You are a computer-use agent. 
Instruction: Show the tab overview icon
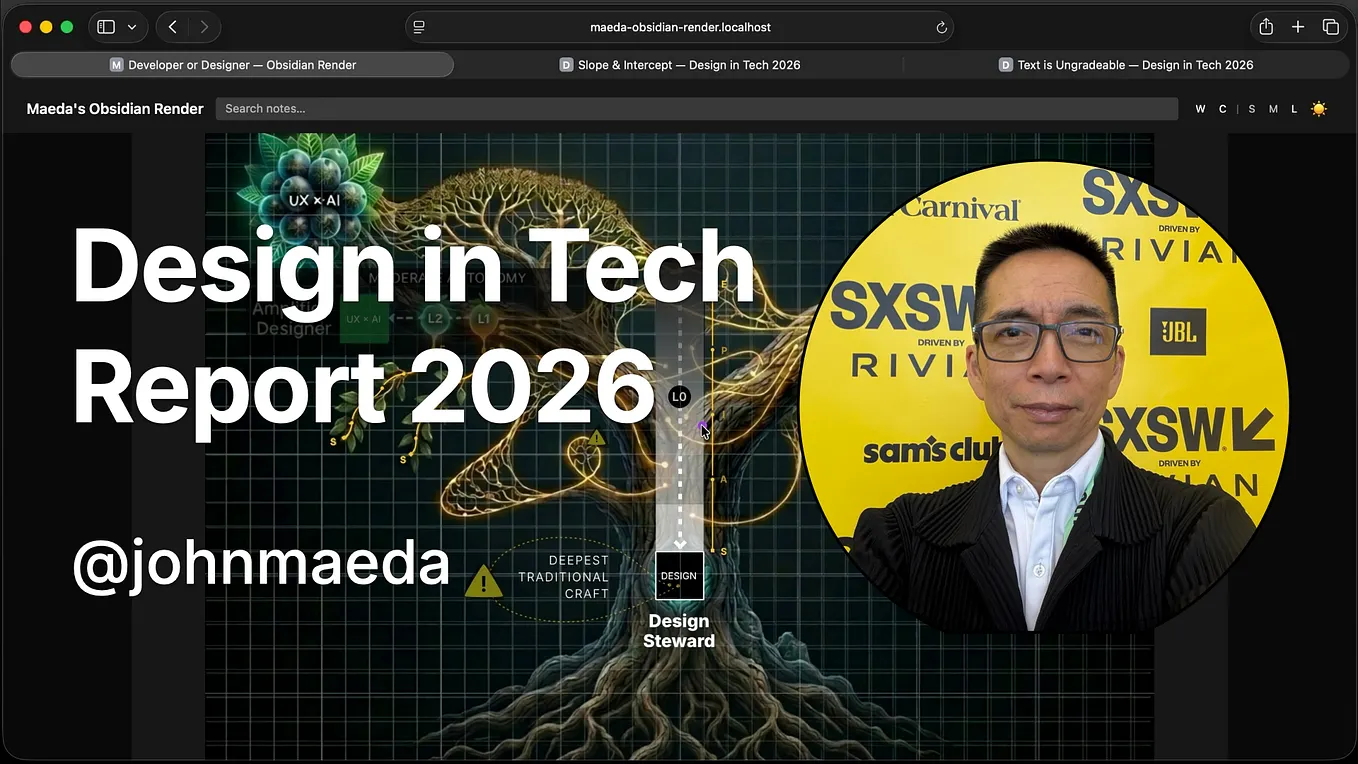(x=1331, y=27)
